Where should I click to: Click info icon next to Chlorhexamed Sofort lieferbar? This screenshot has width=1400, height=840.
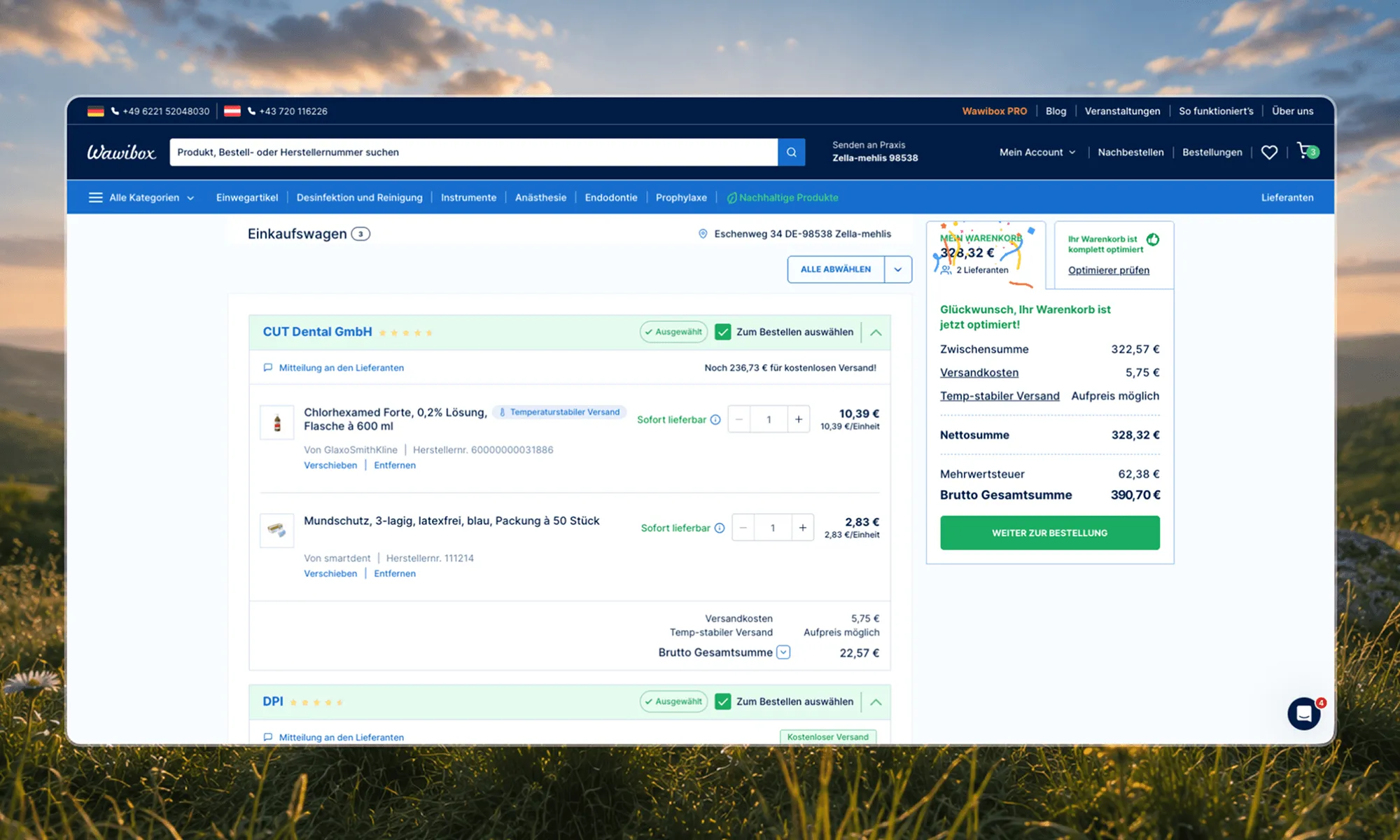(x=715, y=420)
